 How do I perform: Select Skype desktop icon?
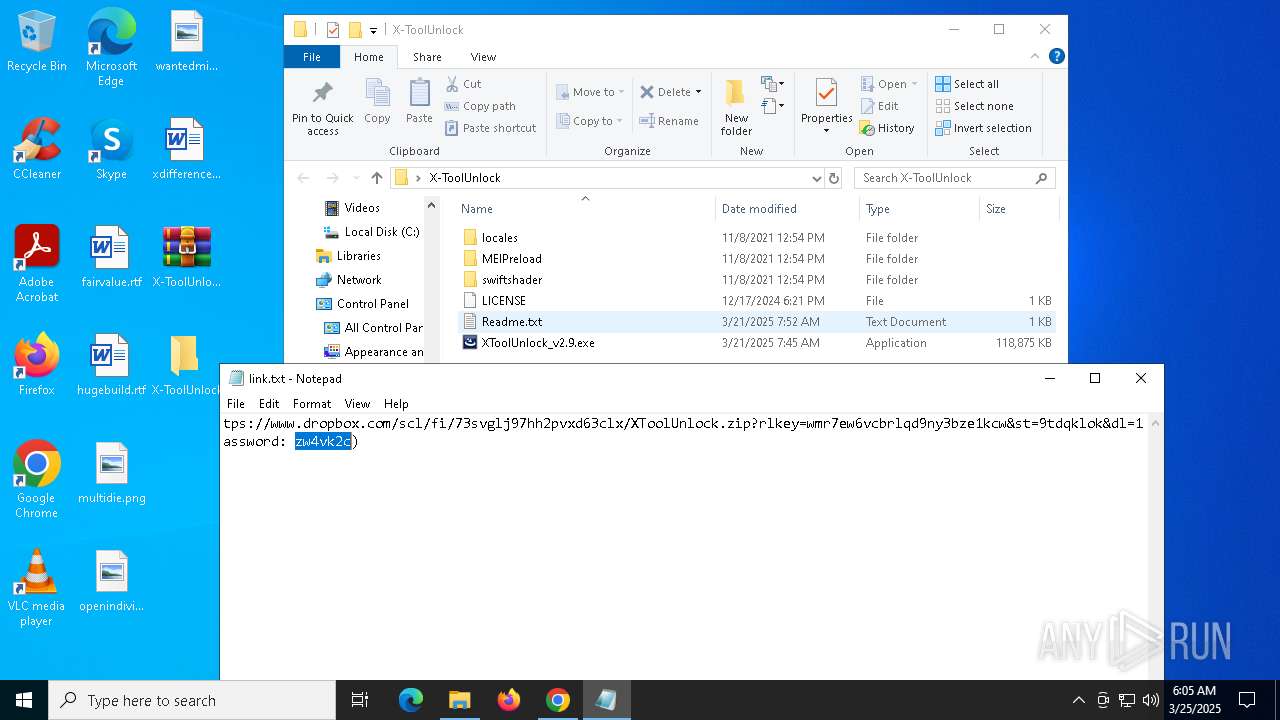pyautogui.click(x=111, y=150)
